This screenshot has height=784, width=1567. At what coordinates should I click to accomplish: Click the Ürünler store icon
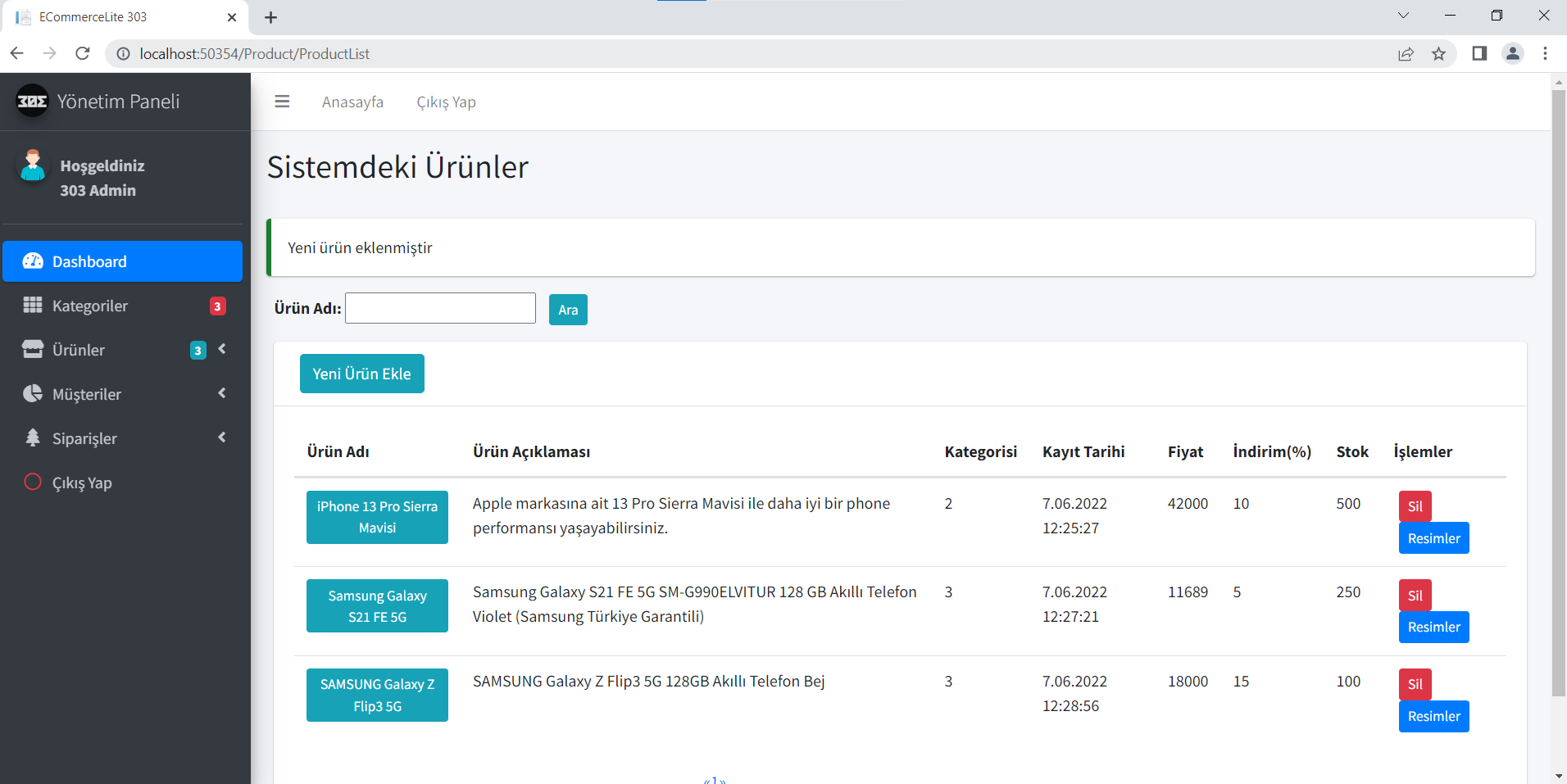coord(33,350)
